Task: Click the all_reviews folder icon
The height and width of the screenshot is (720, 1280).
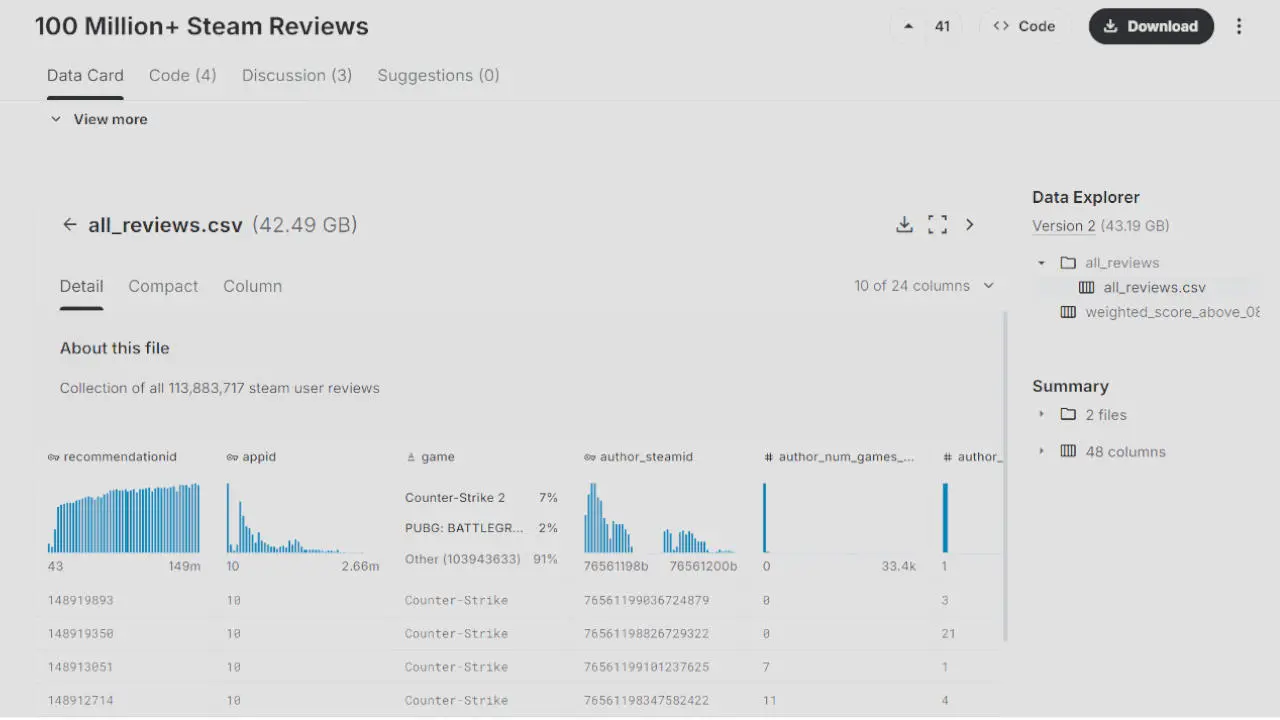Action: (x=1068, y=263)
